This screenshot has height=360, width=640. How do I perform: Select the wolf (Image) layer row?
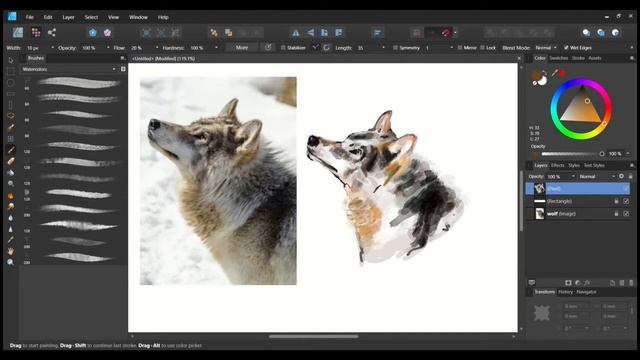[578, 213]
